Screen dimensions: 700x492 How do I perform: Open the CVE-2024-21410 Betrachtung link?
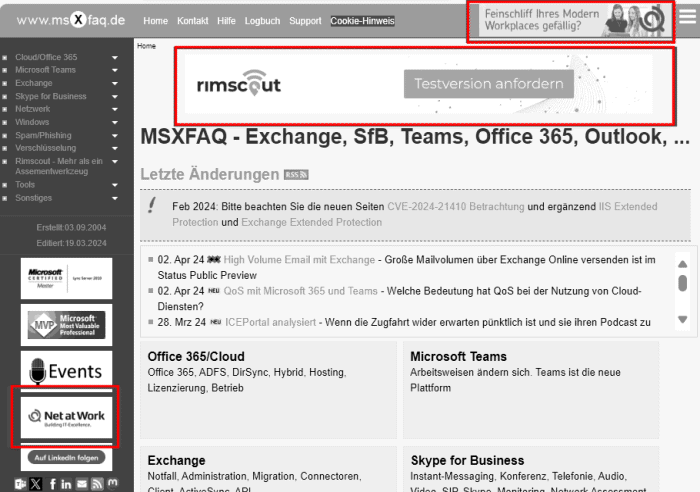click(x=456, y=207)
